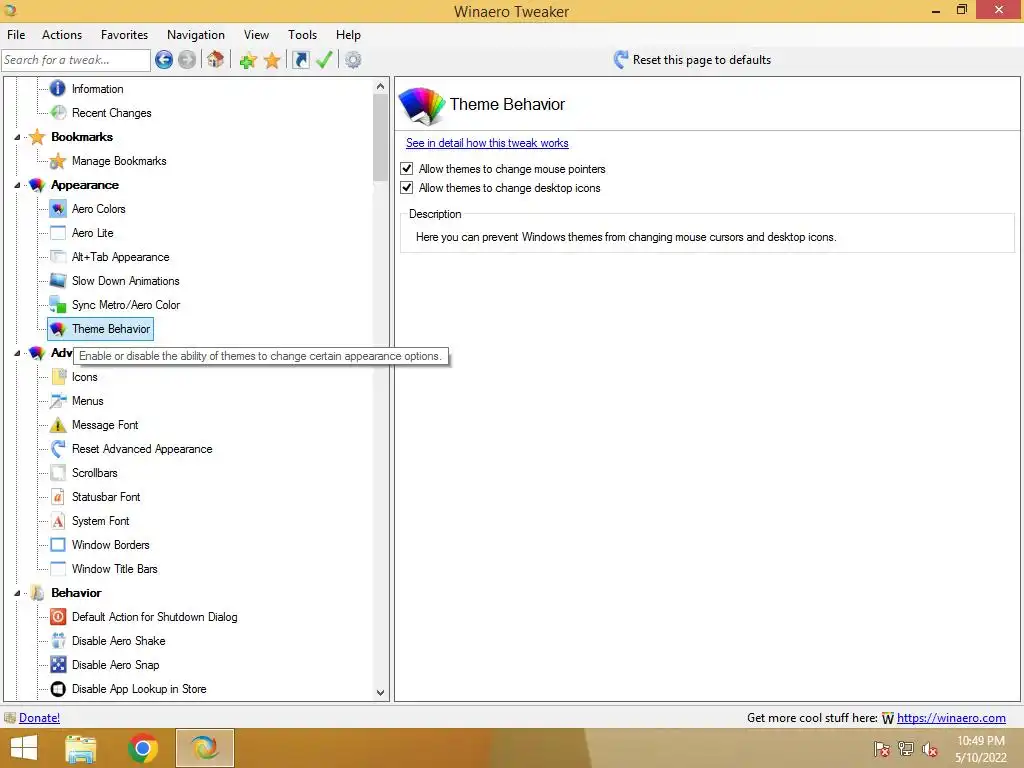1024x768 pixels.
Task: Click the green checkmark apply icon
Action: (x=324, y=59)
